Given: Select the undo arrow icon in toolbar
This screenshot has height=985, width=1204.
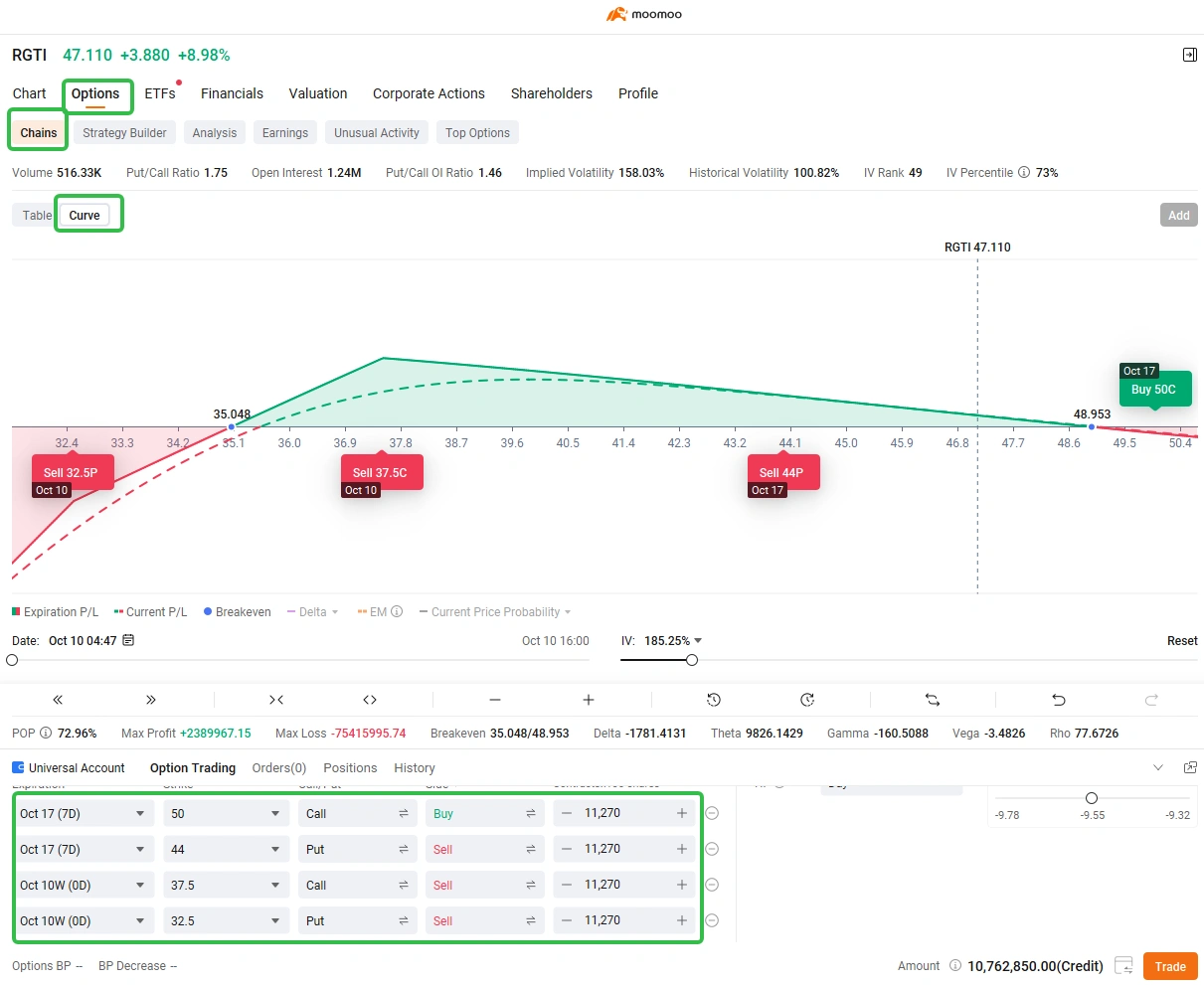Looking at the screenshot, I should coord(1059,700).
